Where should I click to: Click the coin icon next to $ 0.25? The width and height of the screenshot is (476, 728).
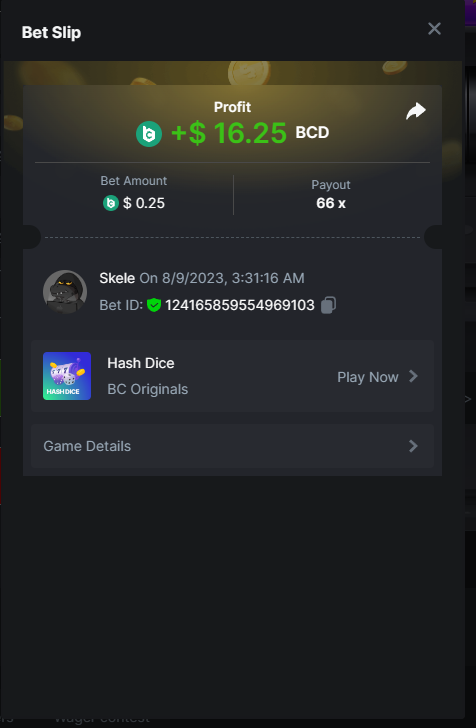(111, 203)
